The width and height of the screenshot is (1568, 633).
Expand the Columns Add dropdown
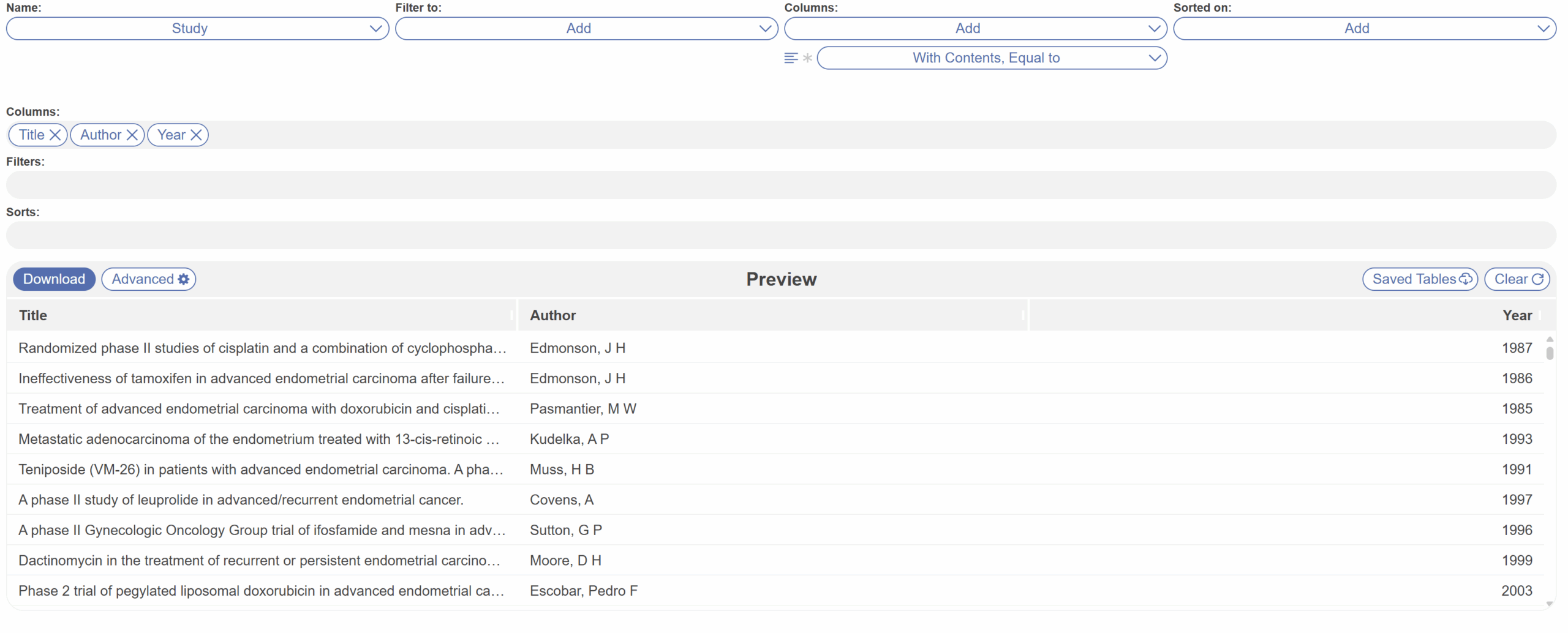pos(975,29)
